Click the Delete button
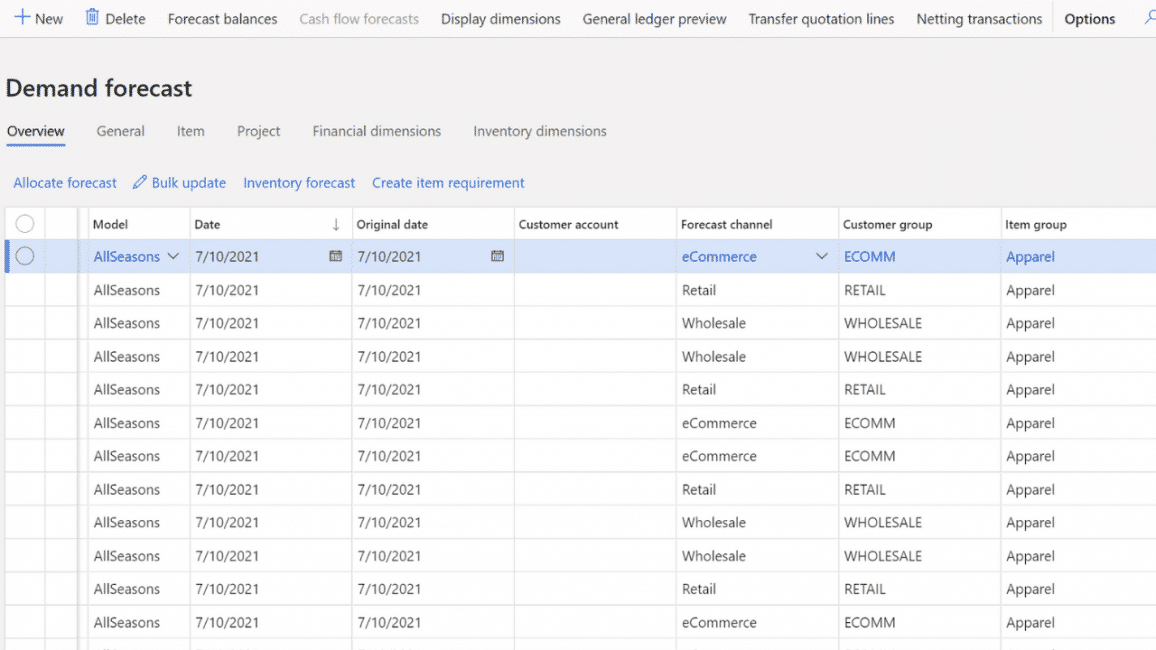Screen dimensions: 1156x650 tap(115, 18)
